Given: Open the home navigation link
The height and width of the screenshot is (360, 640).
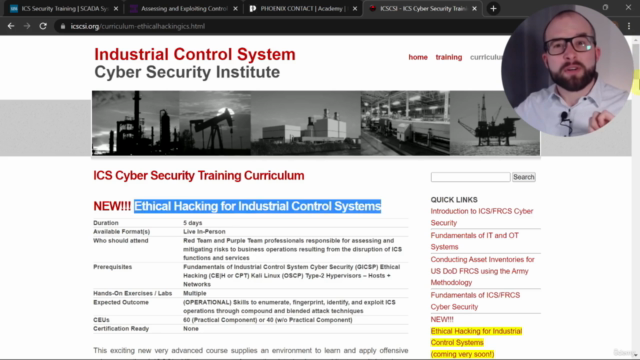Looking at the screenshot, I should (x=418, y=57).
